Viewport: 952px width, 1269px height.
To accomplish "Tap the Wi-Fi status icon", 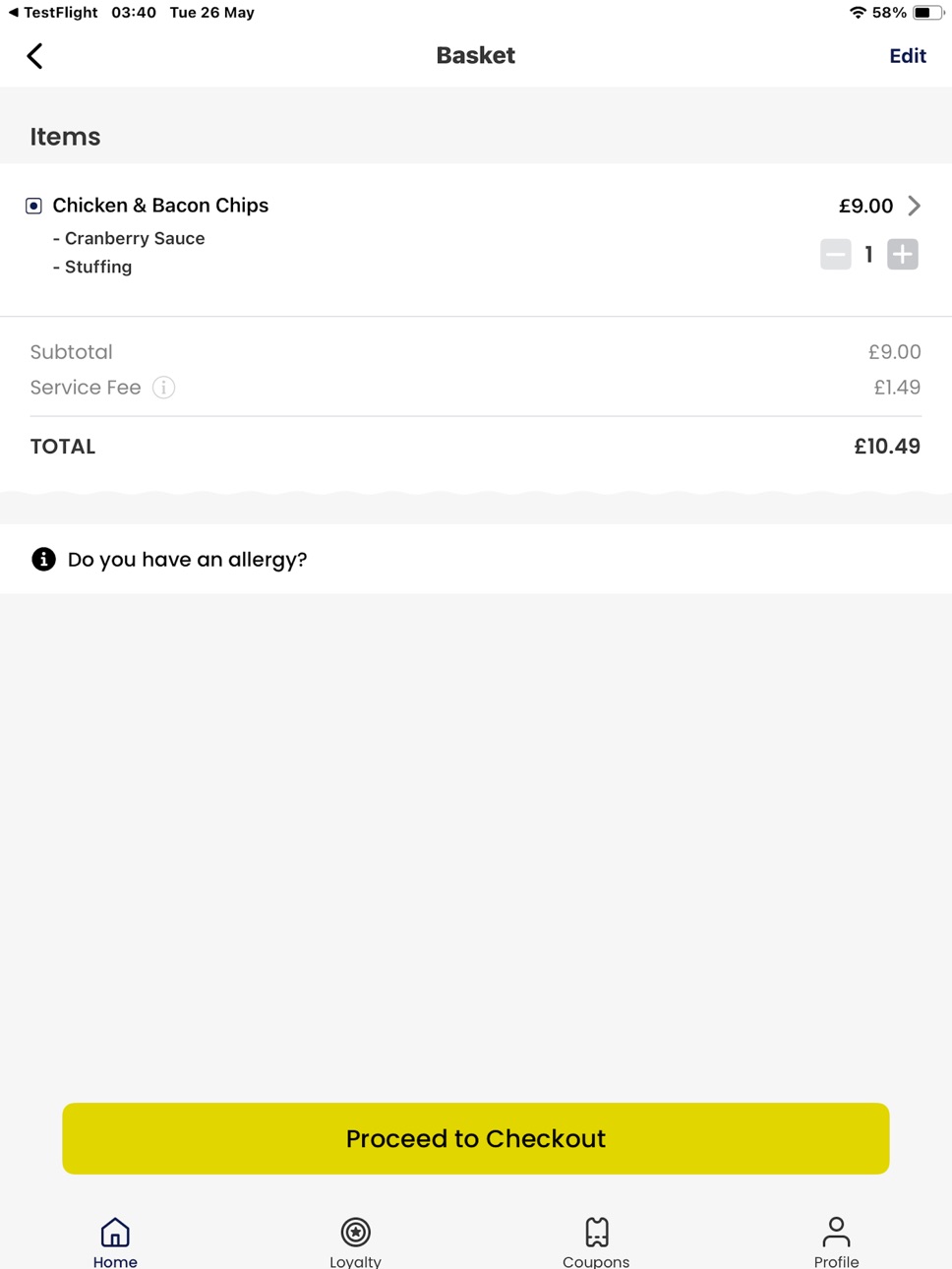I will [x=858, y=13].
